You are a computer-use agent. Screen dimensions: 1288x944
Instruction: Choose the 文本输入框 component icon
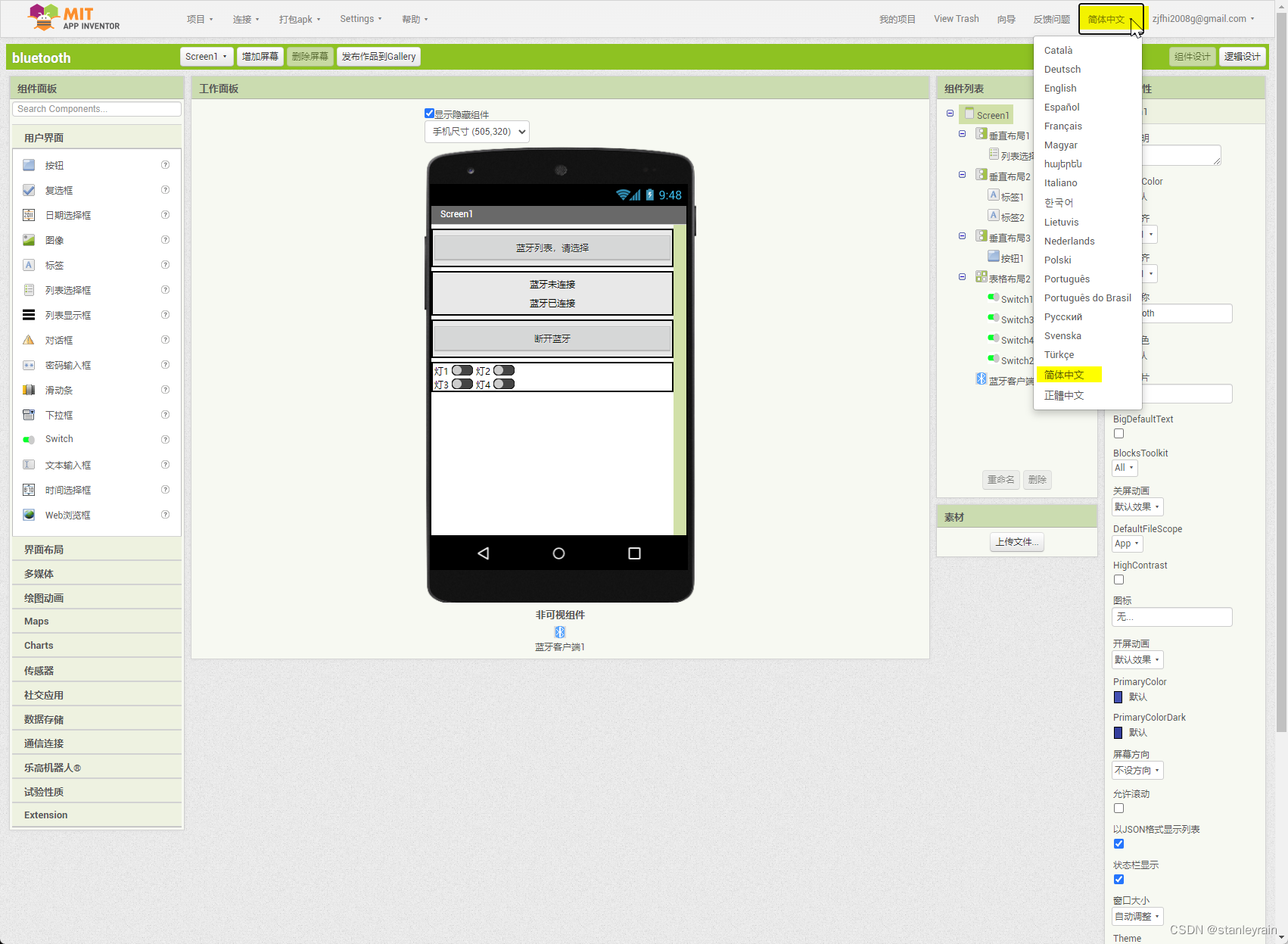coord(29,465)
